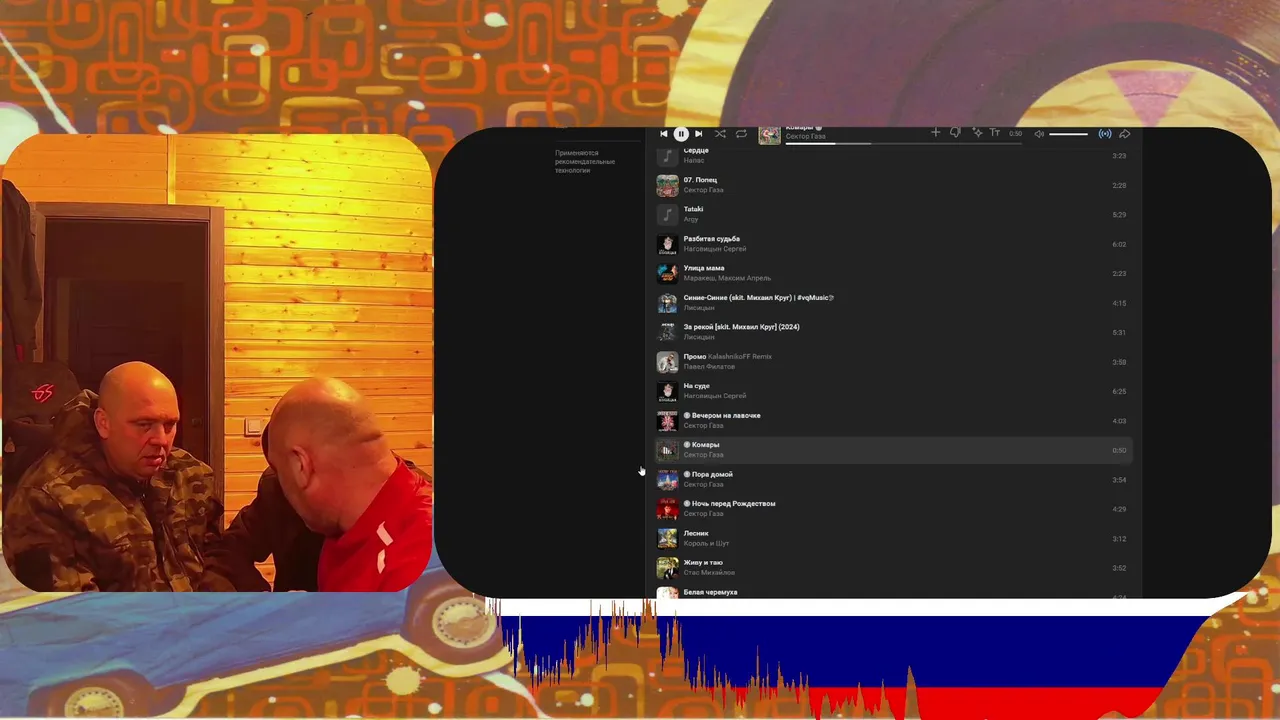This screenshot has width=1280, height=720.
Task: Add current track with plus icon
Action: [936, 133]
